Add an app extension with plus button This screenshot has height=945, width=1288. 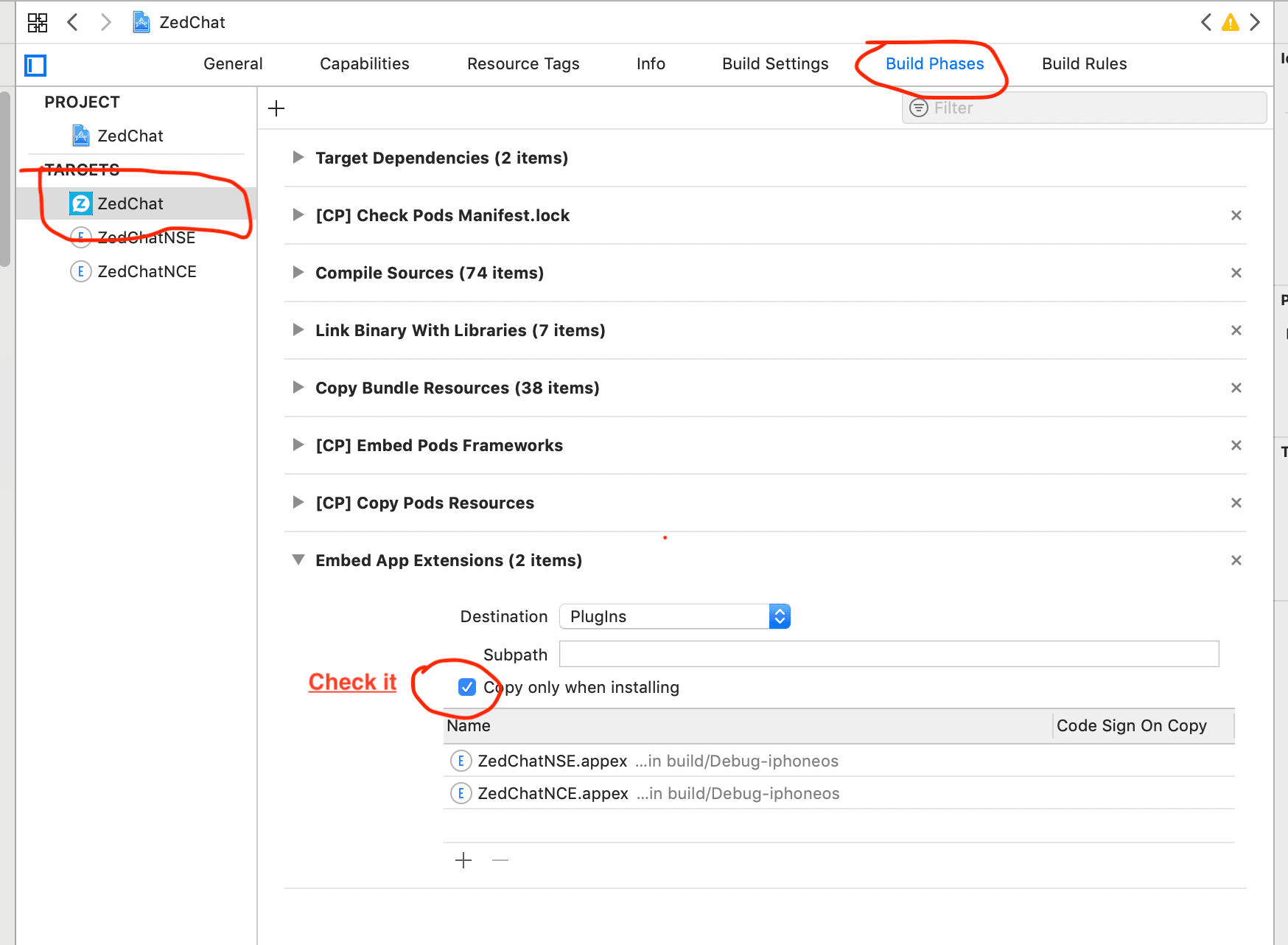point(463,860)
